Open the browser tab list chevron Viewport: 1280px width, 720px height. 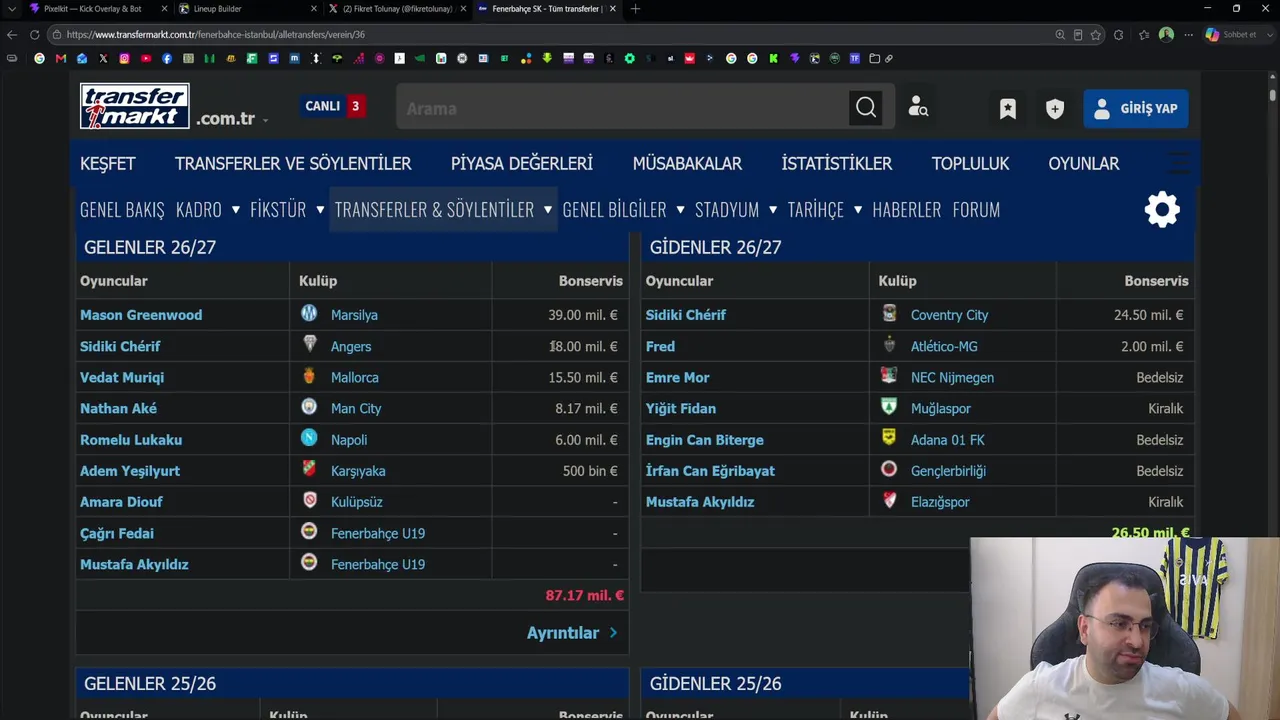(11, 9)
